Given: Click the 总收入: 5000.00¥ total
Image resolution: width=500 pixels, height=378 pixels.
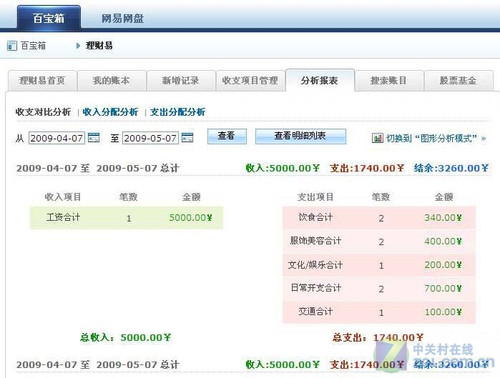Looking at the screenshot, I should (125, 337).
